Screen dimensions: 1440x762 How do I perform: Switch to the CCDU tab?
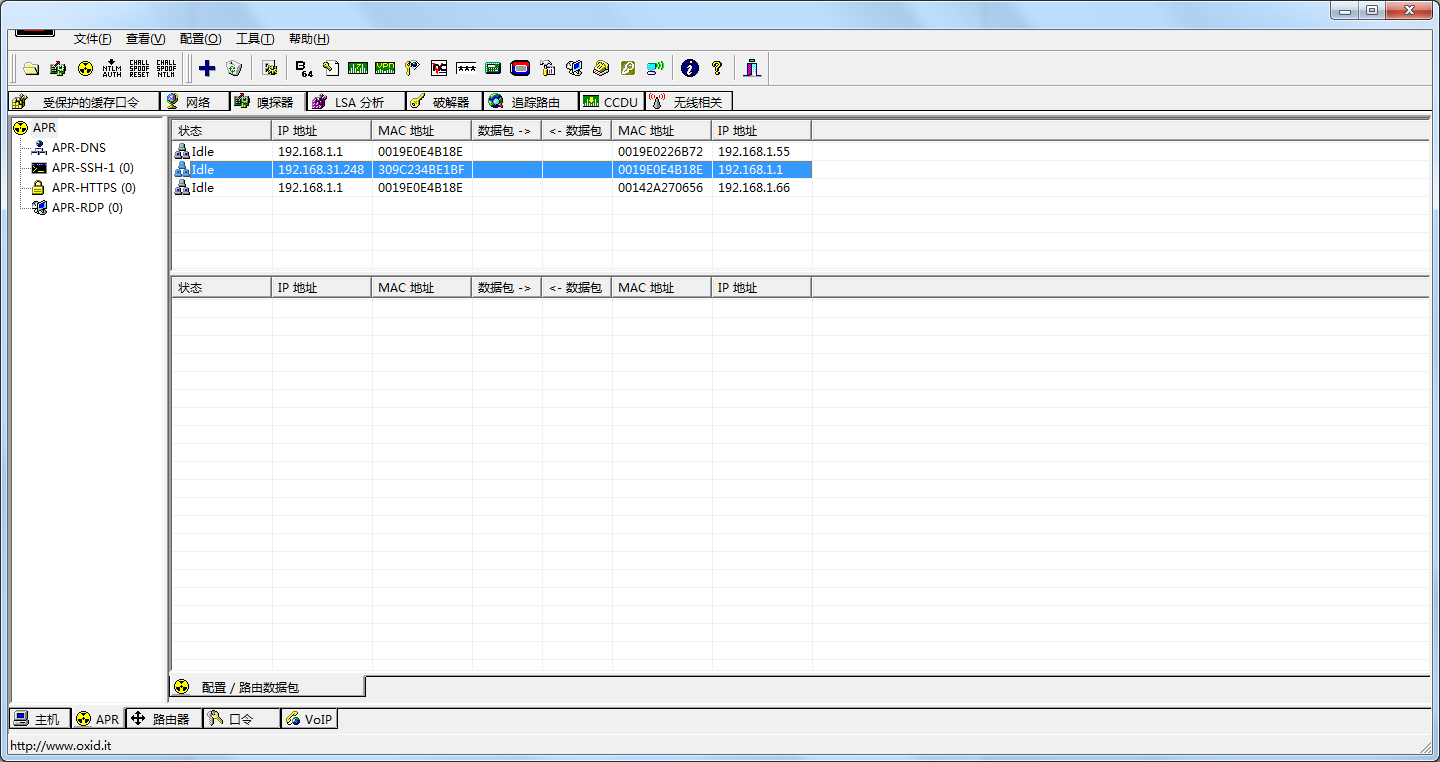pyautogui.click(x=612, y=102)
